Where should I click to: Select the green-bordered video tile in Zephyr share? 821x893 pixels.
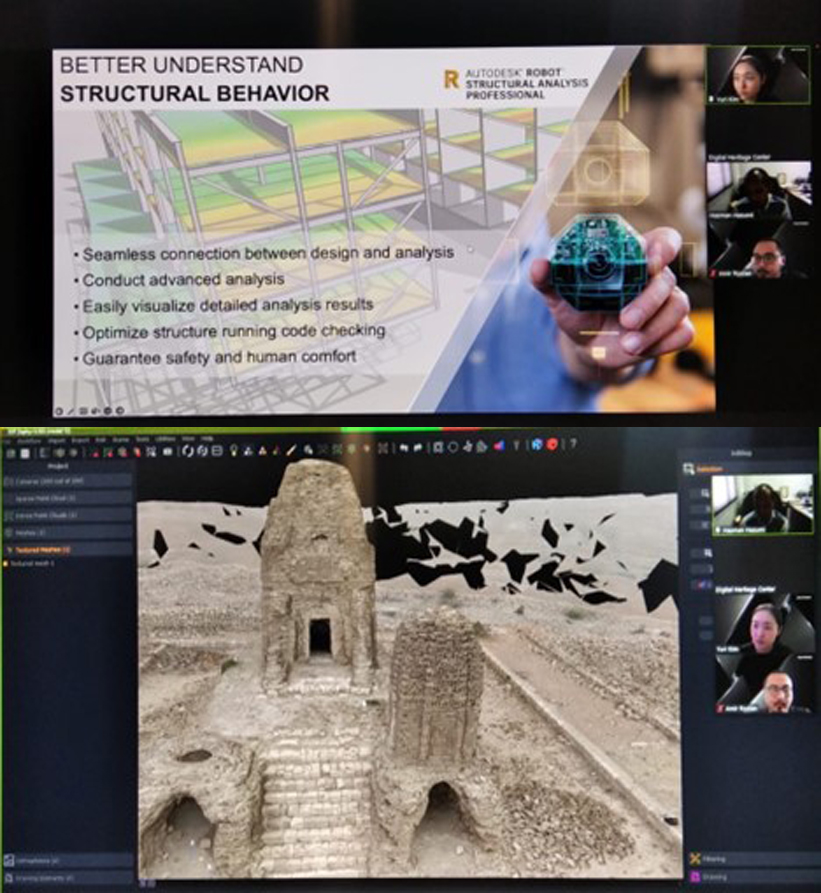(762, 504)
